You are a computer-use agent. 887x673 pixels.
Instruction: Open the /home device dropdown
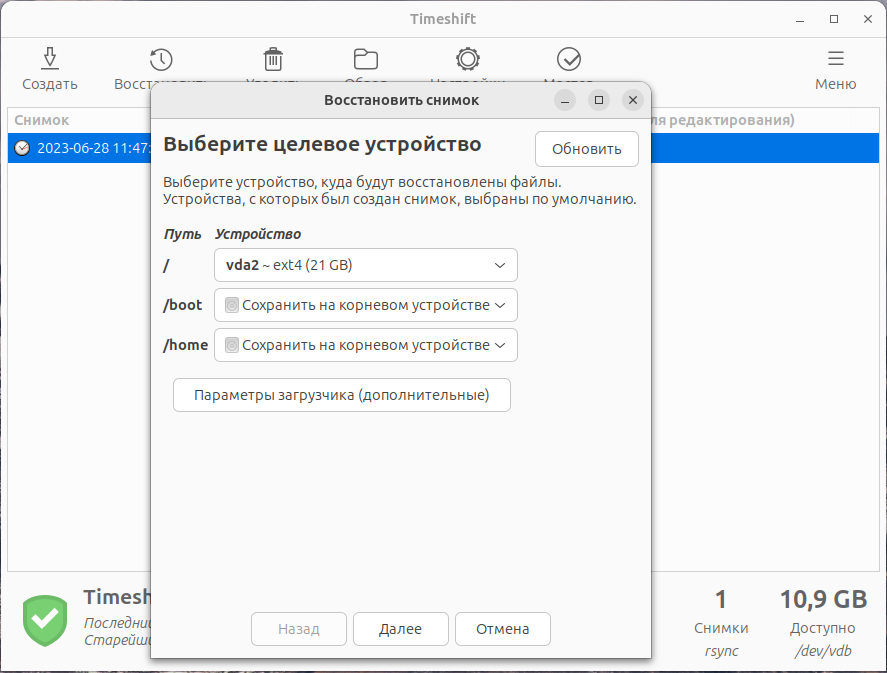click(x=365, y=345)
